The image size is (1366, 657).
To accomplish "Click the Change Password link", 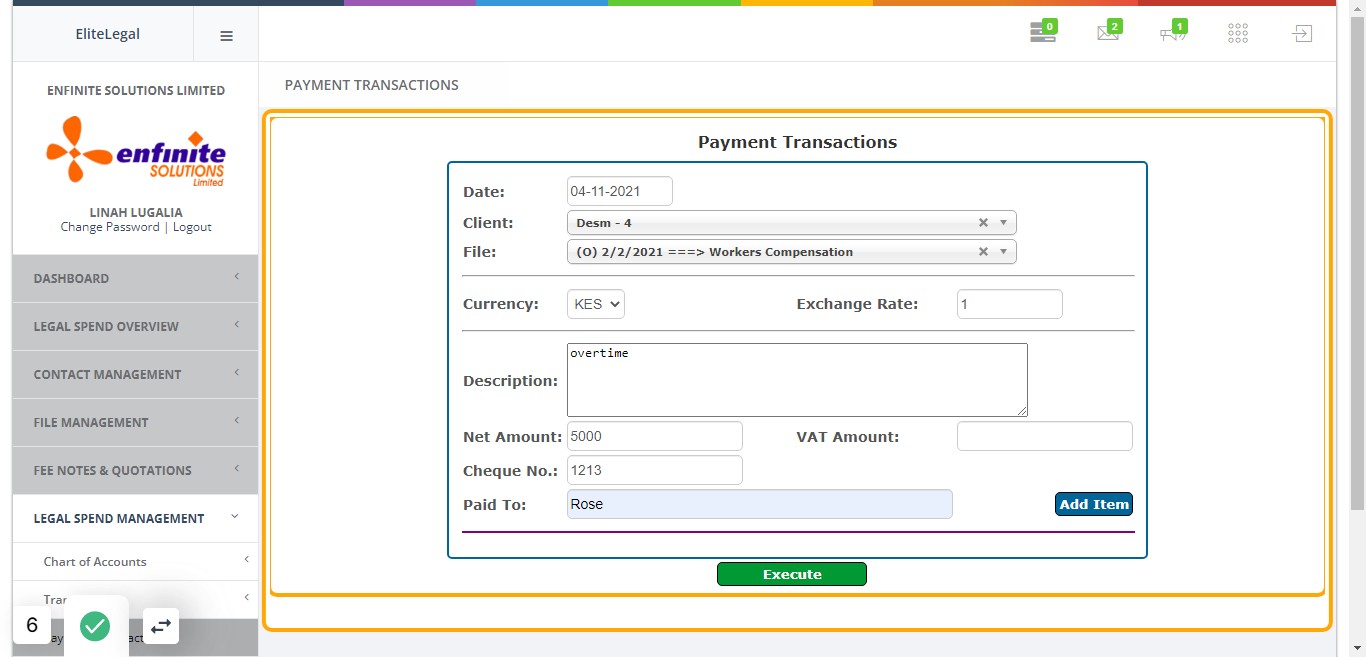I will (x=110, y=227).
